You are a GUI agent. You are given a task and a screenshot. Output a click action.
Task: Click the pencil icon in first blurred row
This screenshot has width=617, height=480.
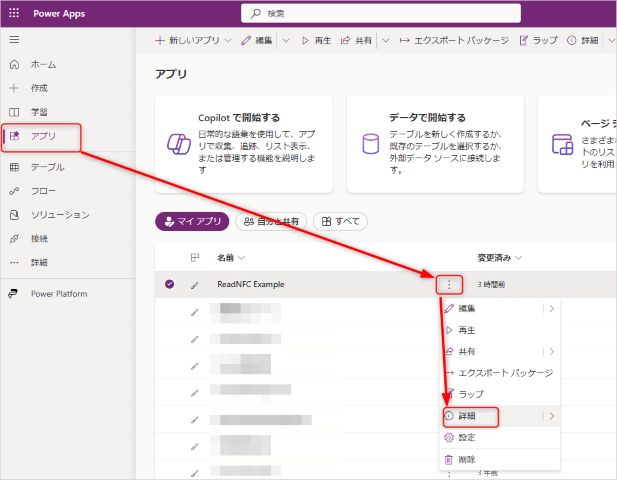(x=195, y=312)
